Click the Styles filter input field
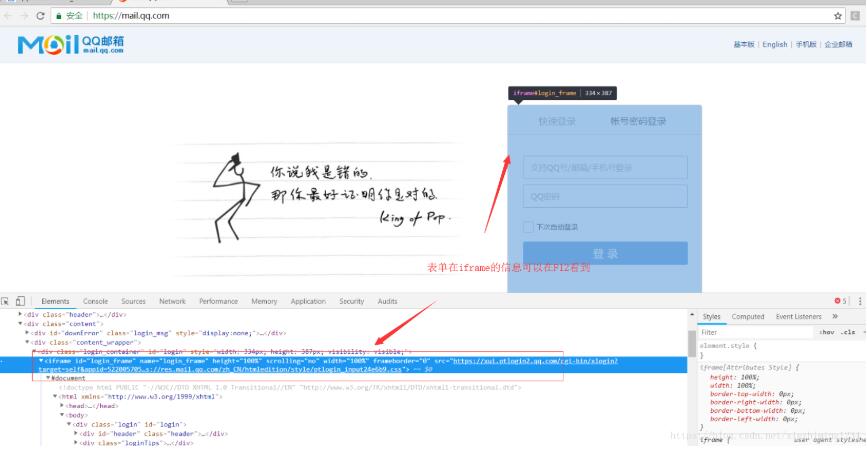 (x=750, y=332)
